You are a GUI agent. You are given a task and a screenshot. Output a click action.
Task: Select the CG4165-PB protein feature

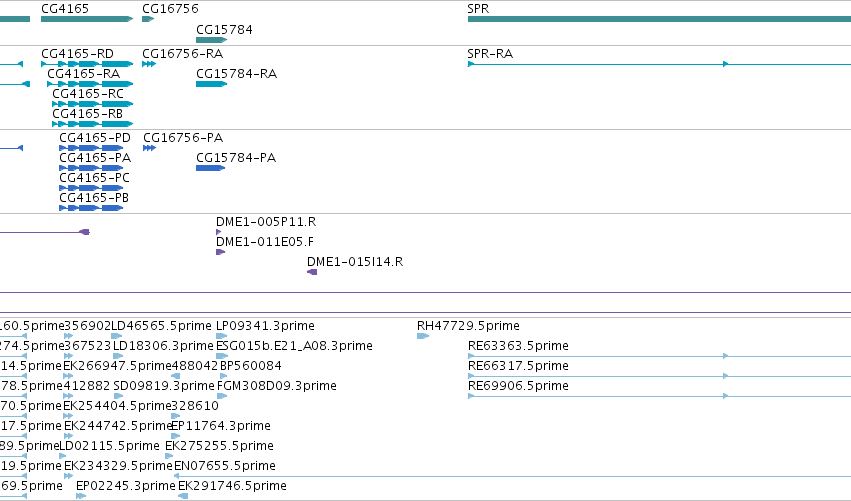91,208
